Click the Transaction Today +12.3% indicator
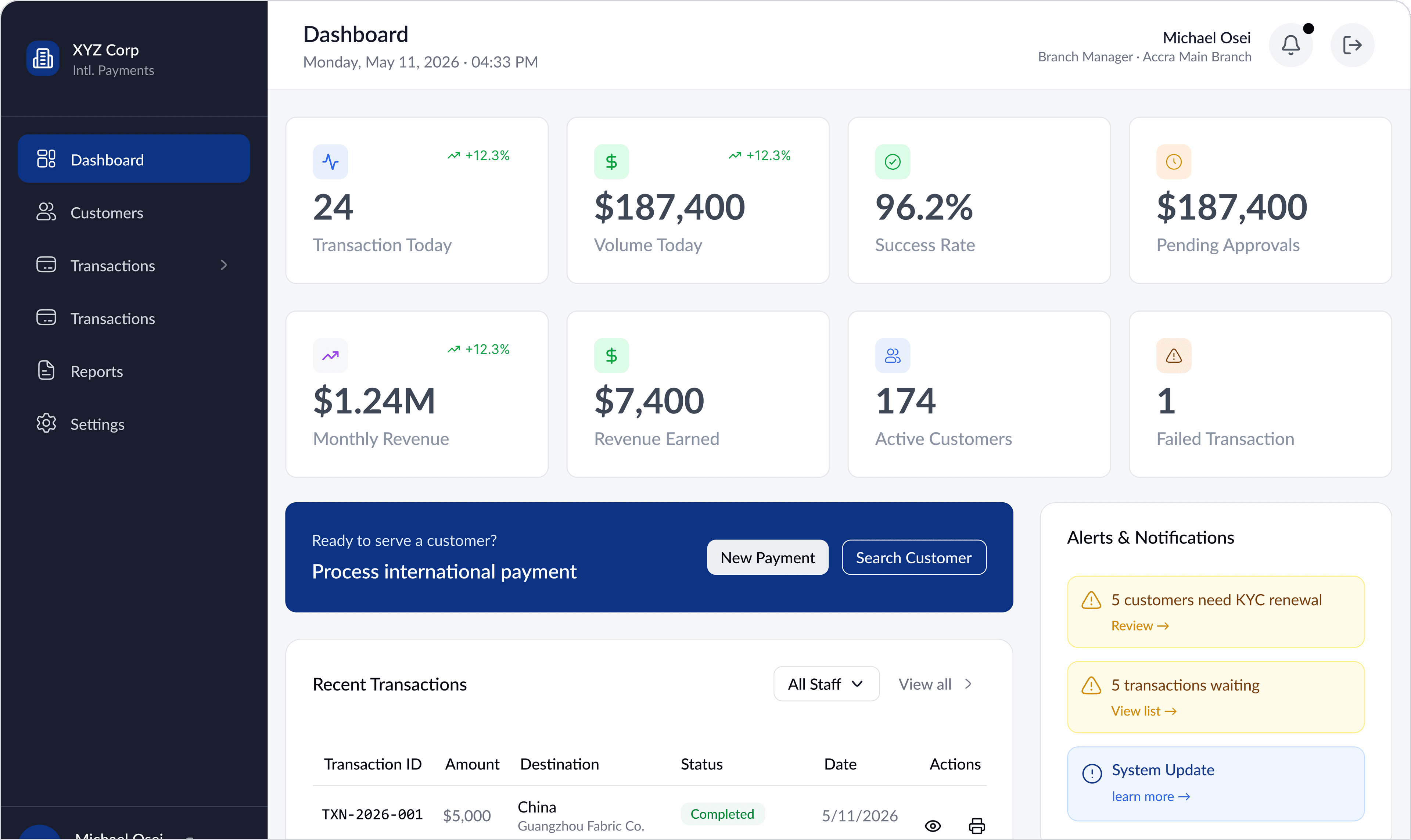The image size is (1411, 840). 478,155
